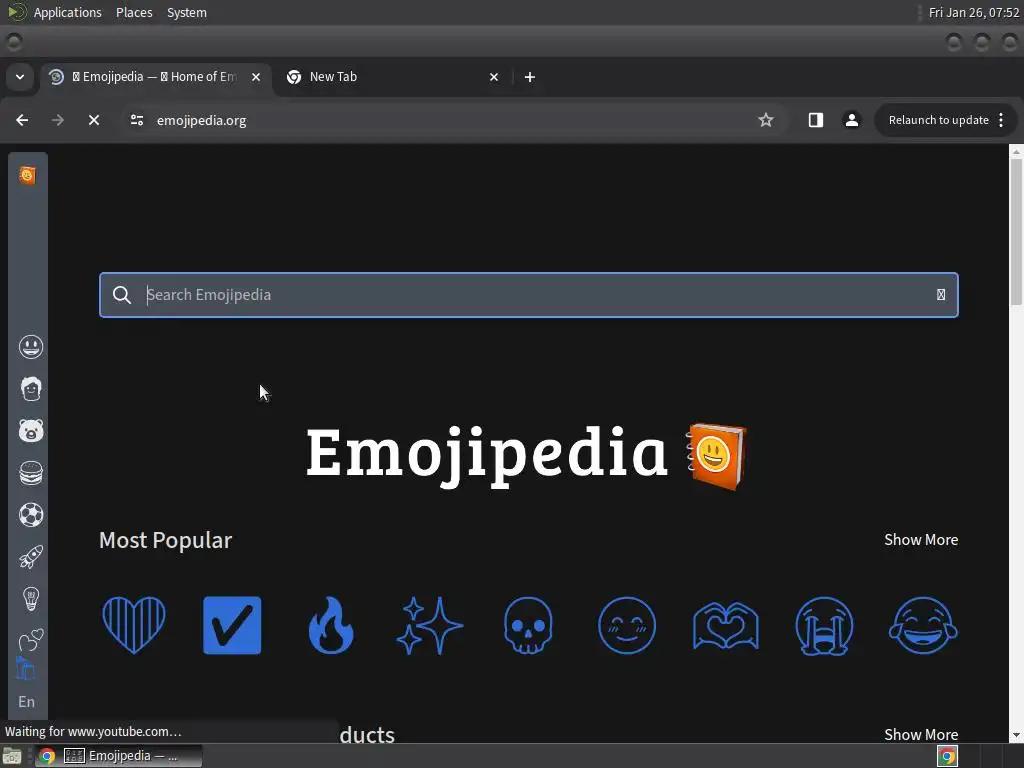Screen dimensions: 1024x768
Task: Show more Most Popular emojis
Action: tap(921, 540)
